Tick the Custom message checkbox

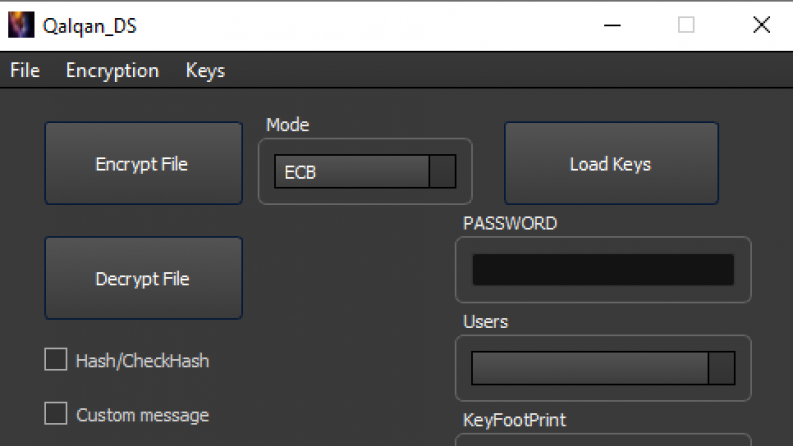click(56, 414)
